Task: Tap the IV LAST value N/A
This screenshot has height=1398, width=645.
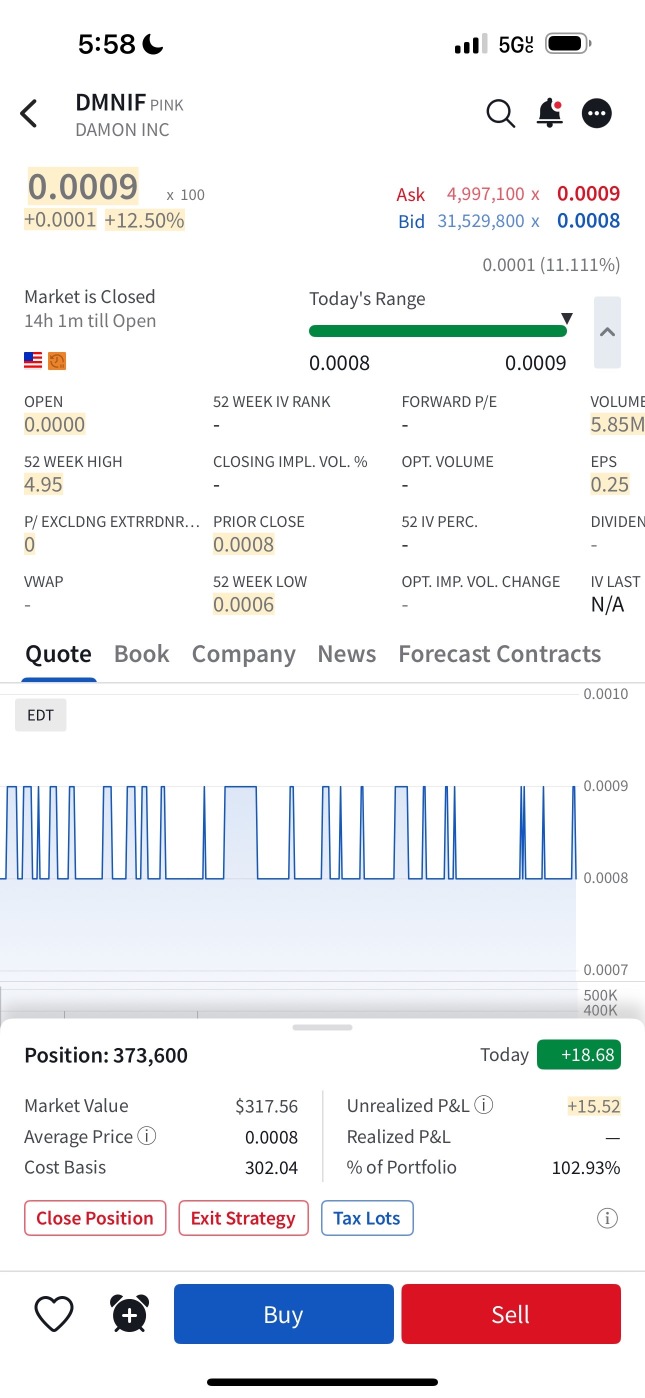Action: click(x=607, y=604)
